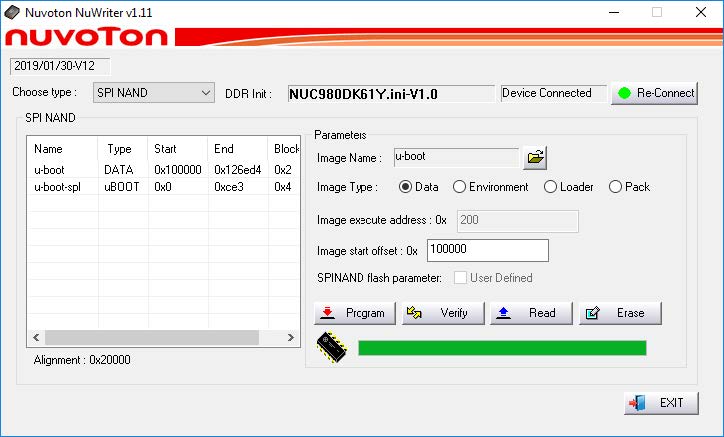This screenshot has width=724, height=437.
Task: Toggle the User Defined checkbox
Action: coord(460,278)
